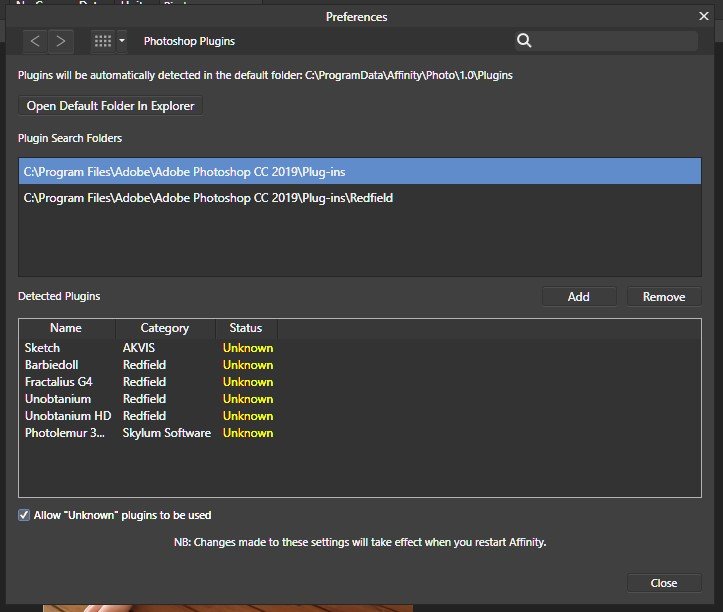
Task: Click the Close button
Action: pos(664,583)
